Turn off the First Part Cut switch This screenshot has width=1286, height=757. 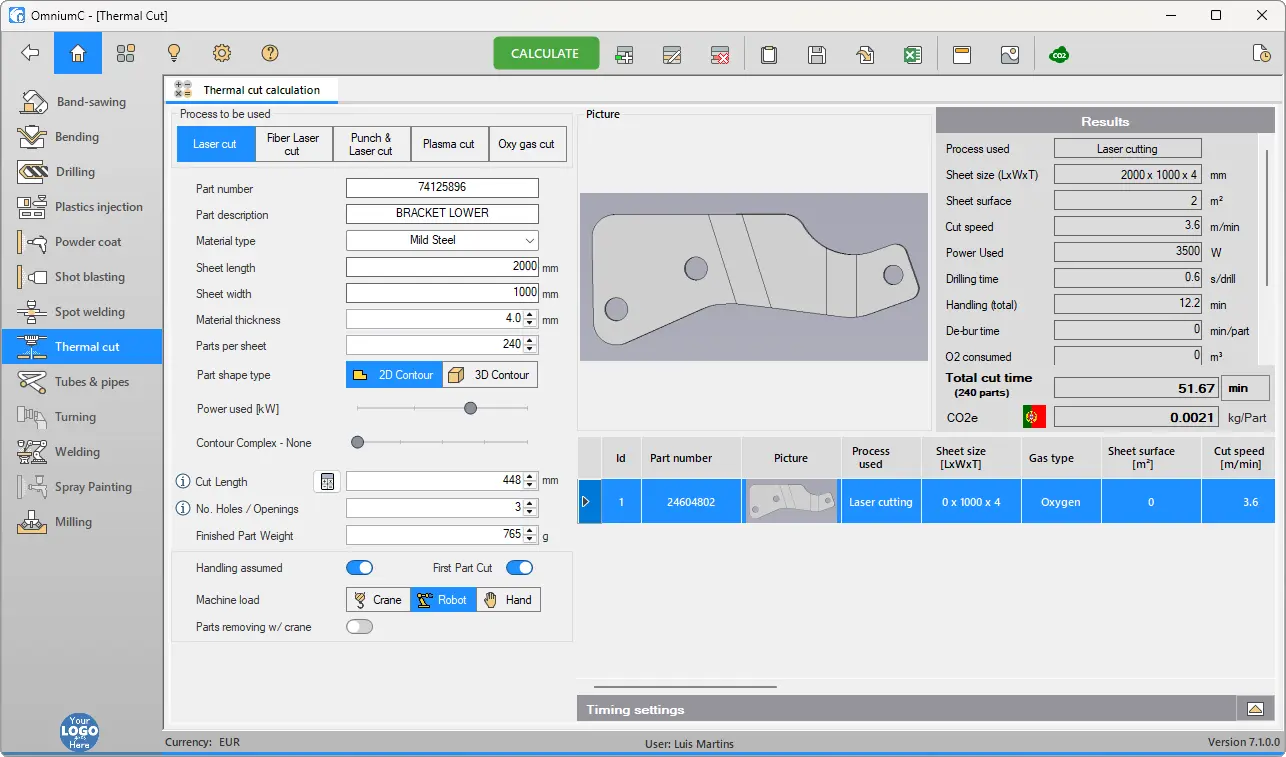point(519,568)
